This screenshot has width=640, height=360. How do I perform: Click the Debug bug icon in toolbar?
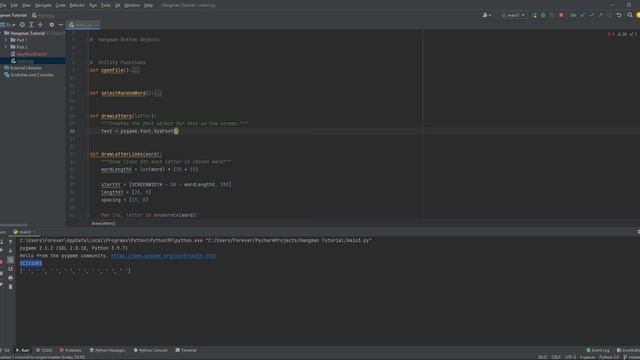543,15
